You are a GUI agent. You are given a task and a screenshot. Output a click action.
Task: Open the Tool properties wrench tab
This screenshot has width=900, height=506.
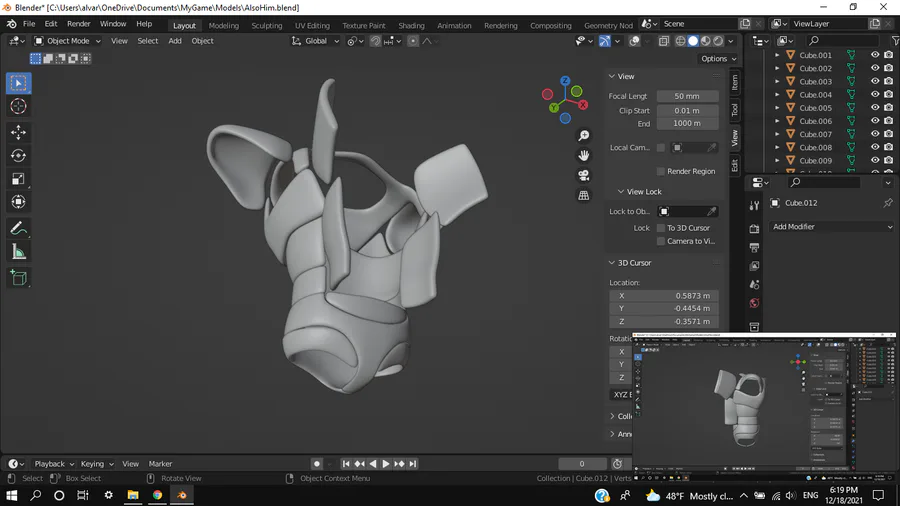pos(754,206)
